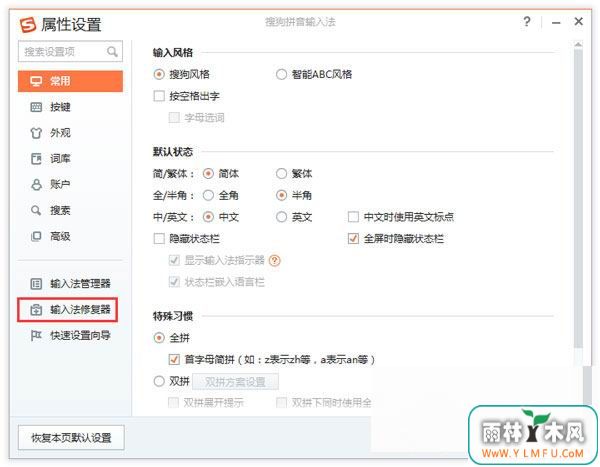Select the 全拼 radio button

click(x=159, y=338)
